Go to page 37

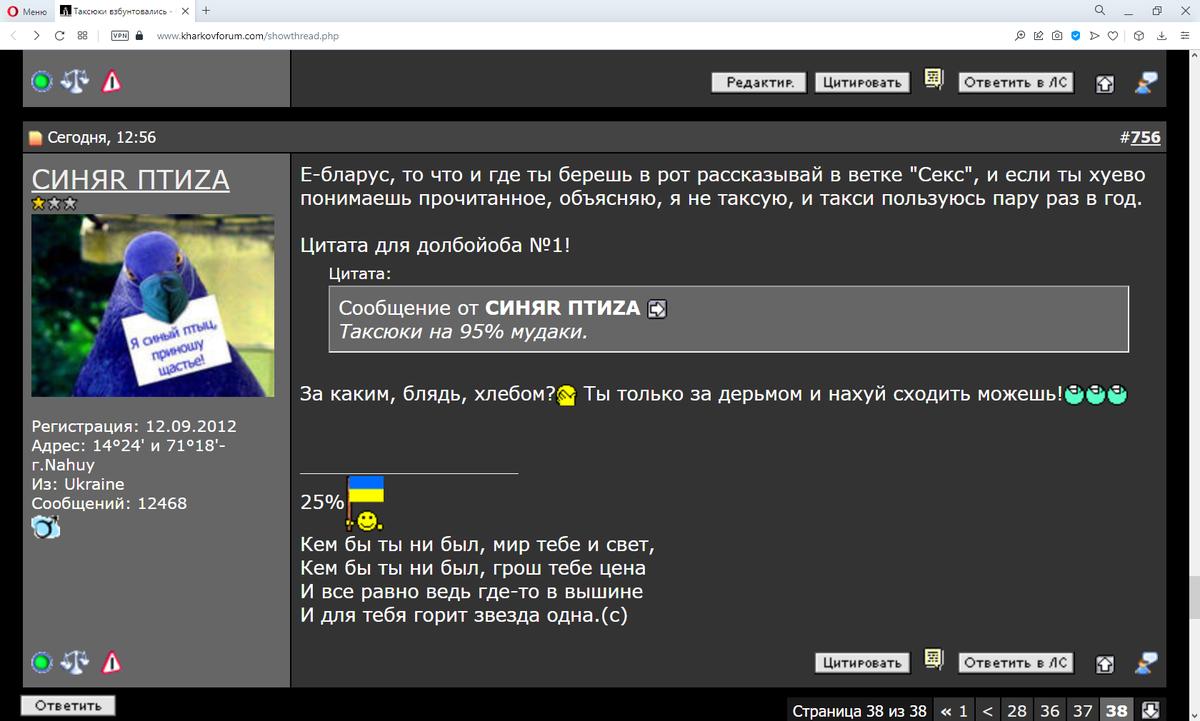1083,711
